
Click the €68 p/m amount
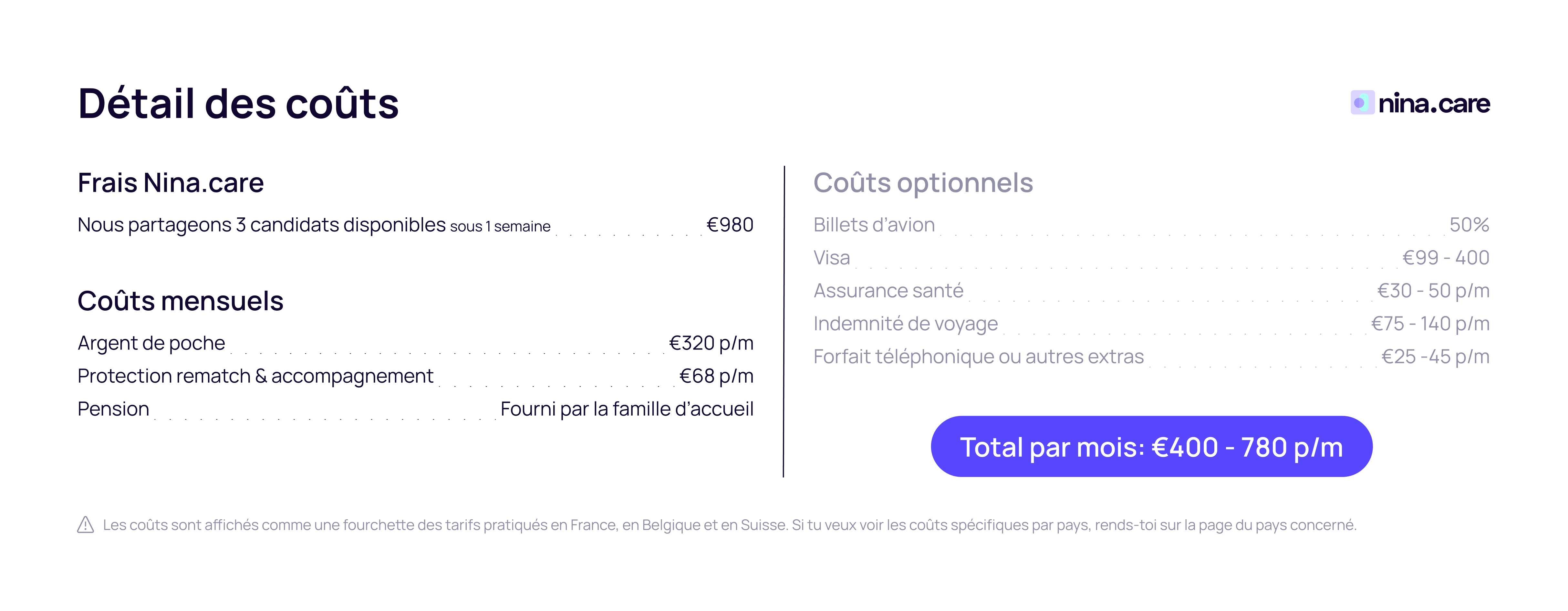tap(716, 376)
